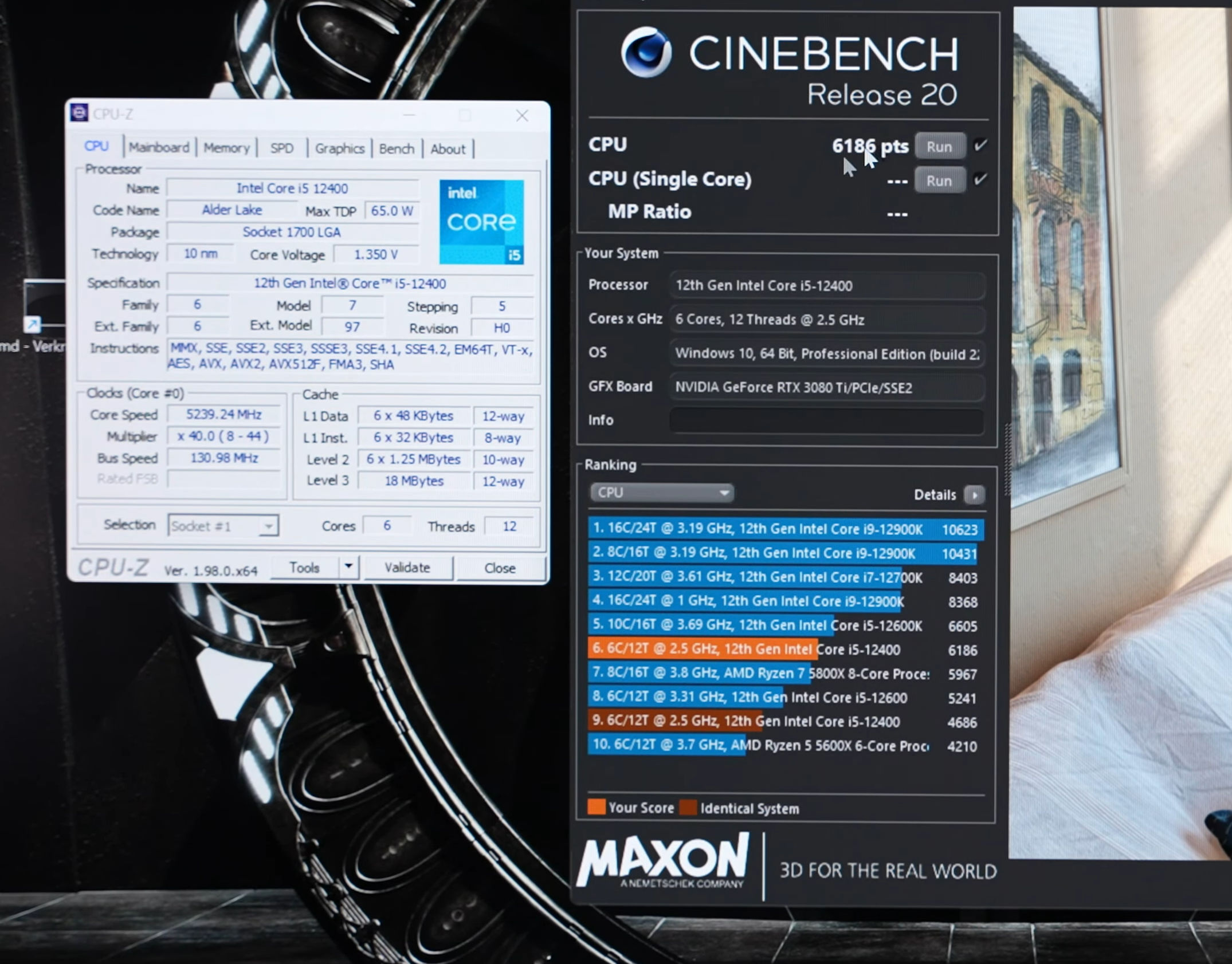Viewport: 1232px width, 964px height.
Task: Switch to the Bench tab
Action: click(x=397, y=148)
